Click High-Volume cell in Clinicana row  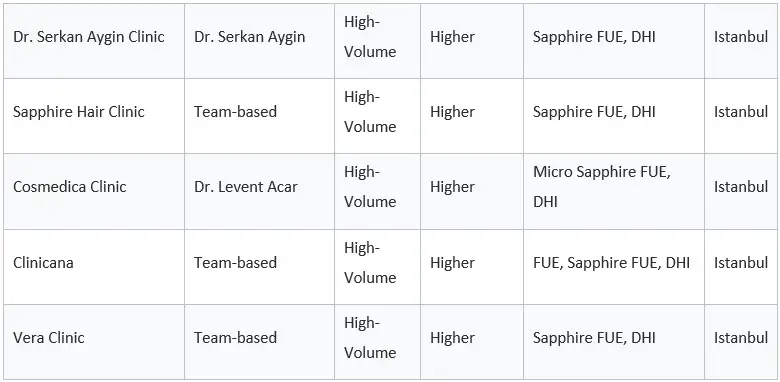377,267
